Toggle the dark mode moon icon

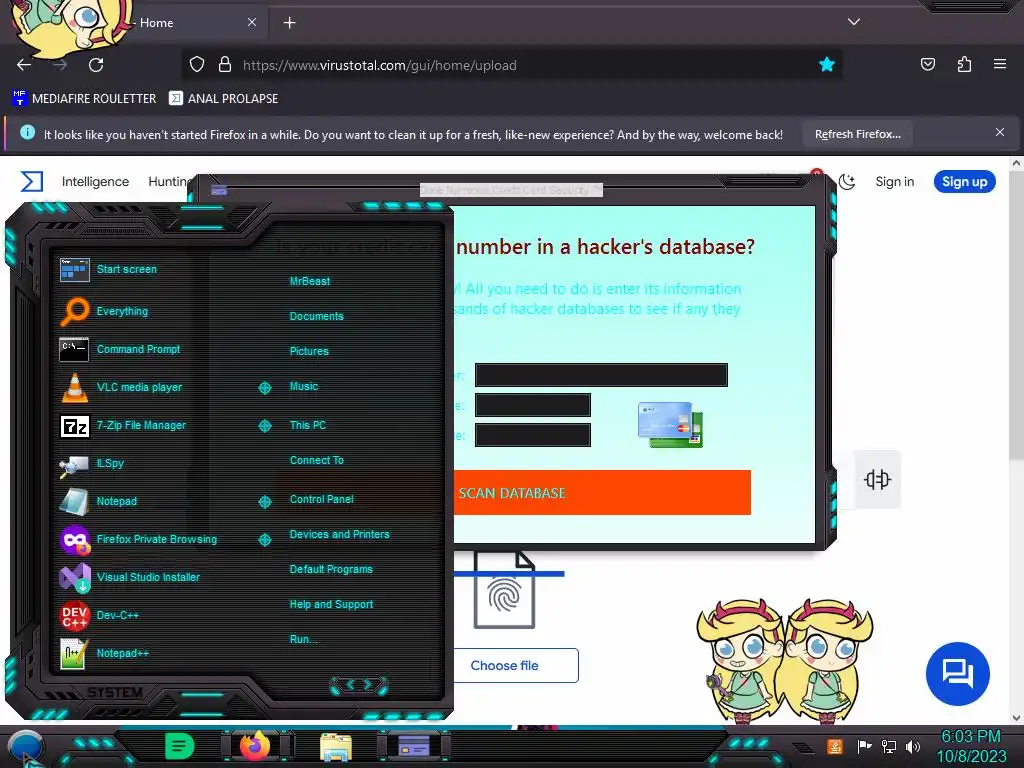coord(847,182)
